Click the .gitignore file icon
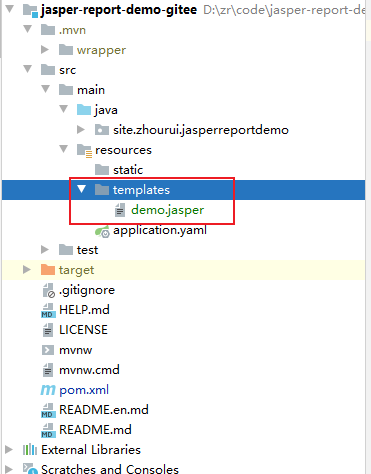 tap(49, 290)
